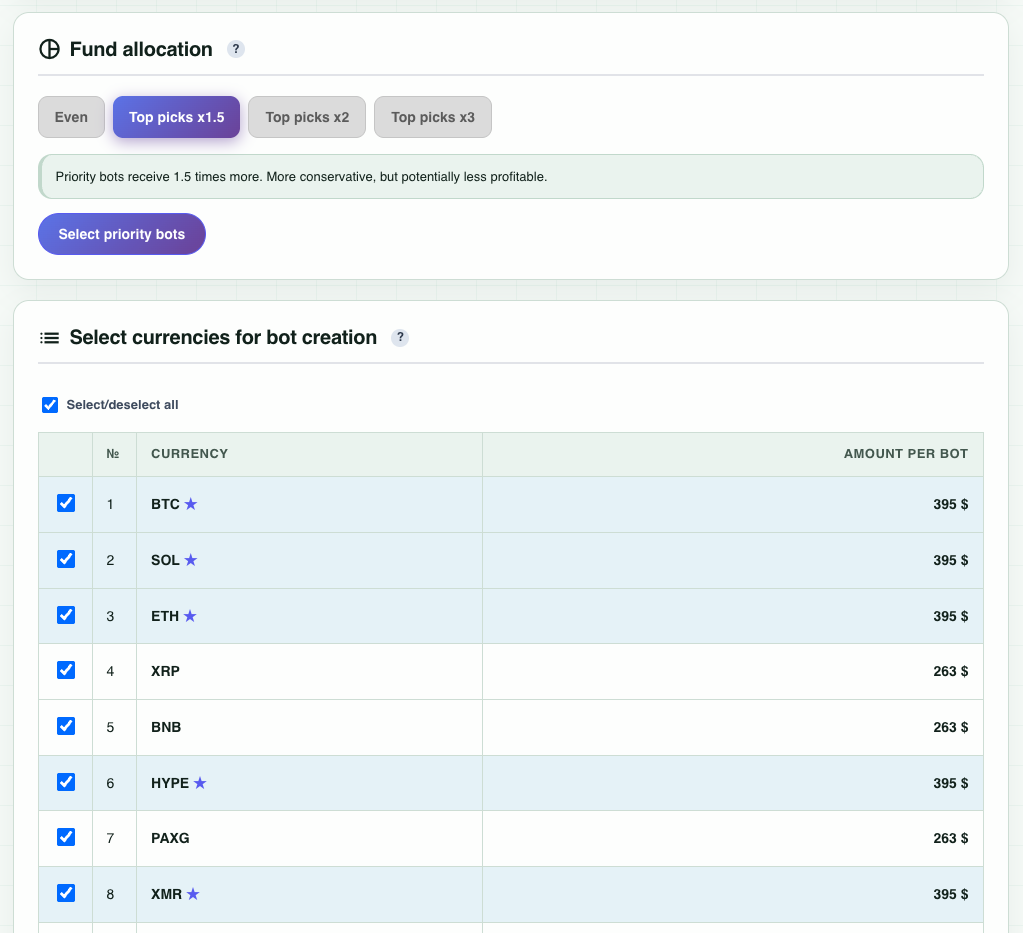
Task: Uncheck the XRP row checkbox
Action: pos(66,670)
